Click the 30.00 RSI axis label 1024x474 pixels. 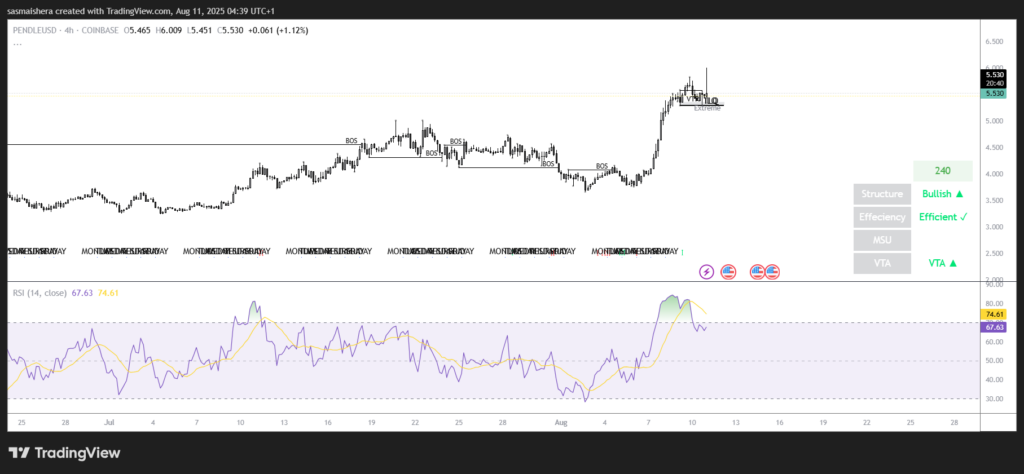coord(994,398)
